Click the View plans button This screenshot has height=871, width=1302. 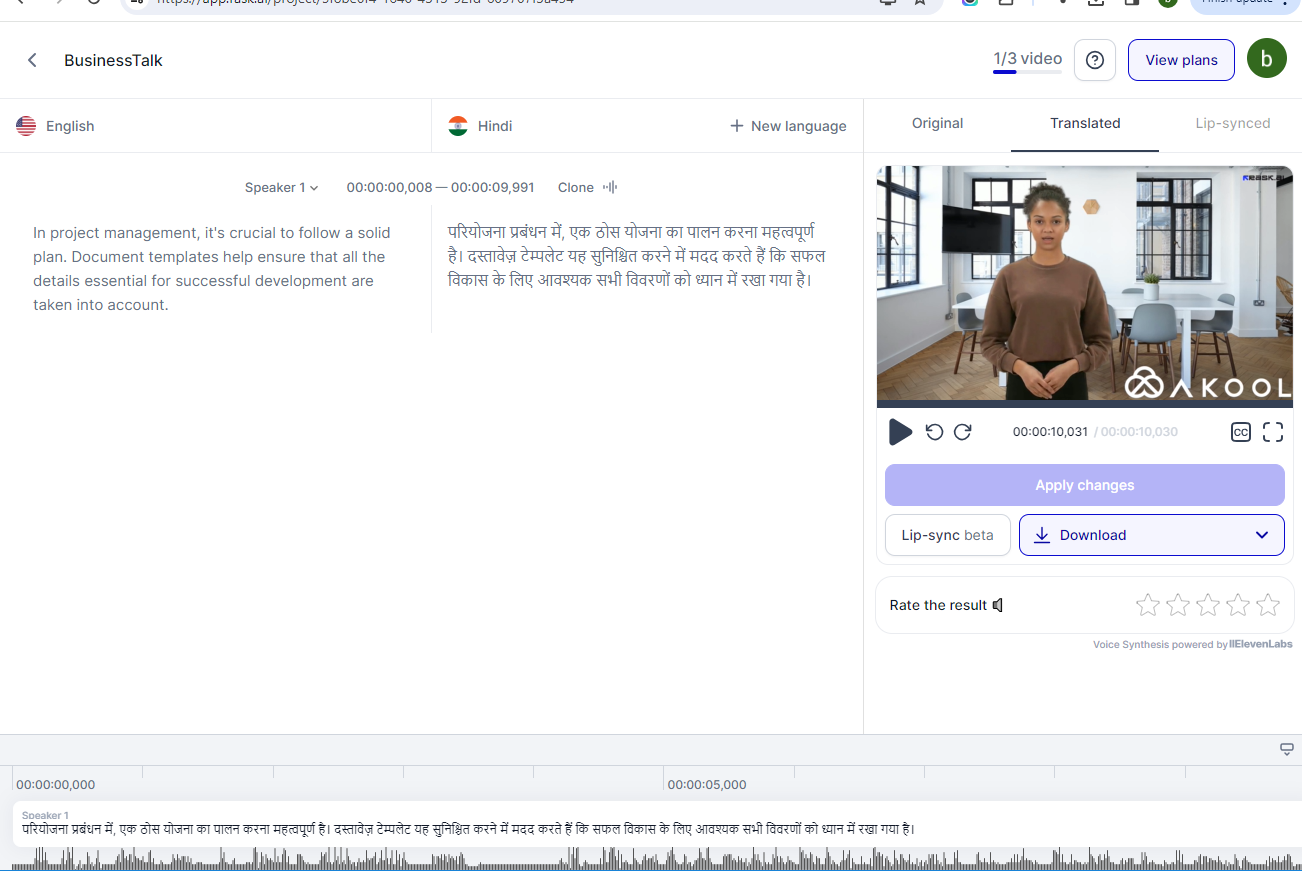tap(1181, 60)
